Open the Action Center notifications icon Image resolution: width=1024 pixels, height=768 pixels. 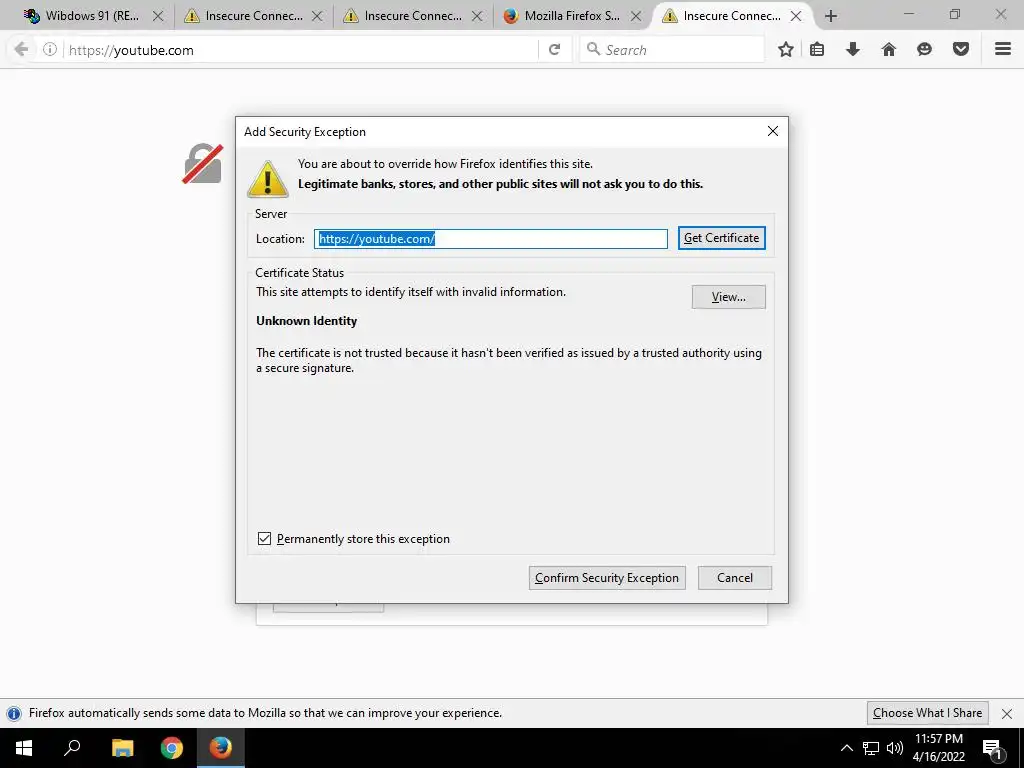(x=992, y=748)
